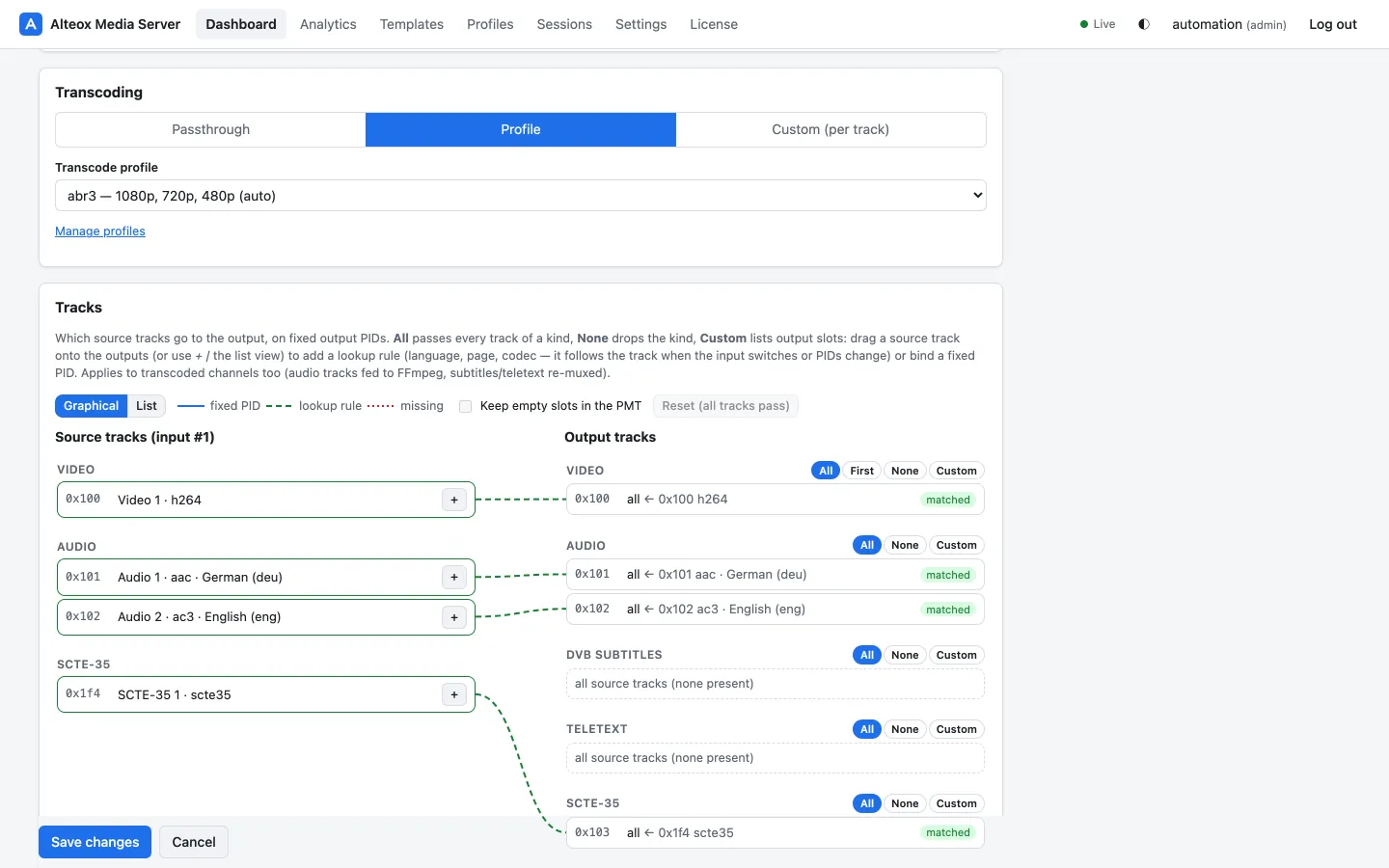The width and height of the screenshot is (1389, 868).
Task: Open the Templates page
Action: coord(412,24)
